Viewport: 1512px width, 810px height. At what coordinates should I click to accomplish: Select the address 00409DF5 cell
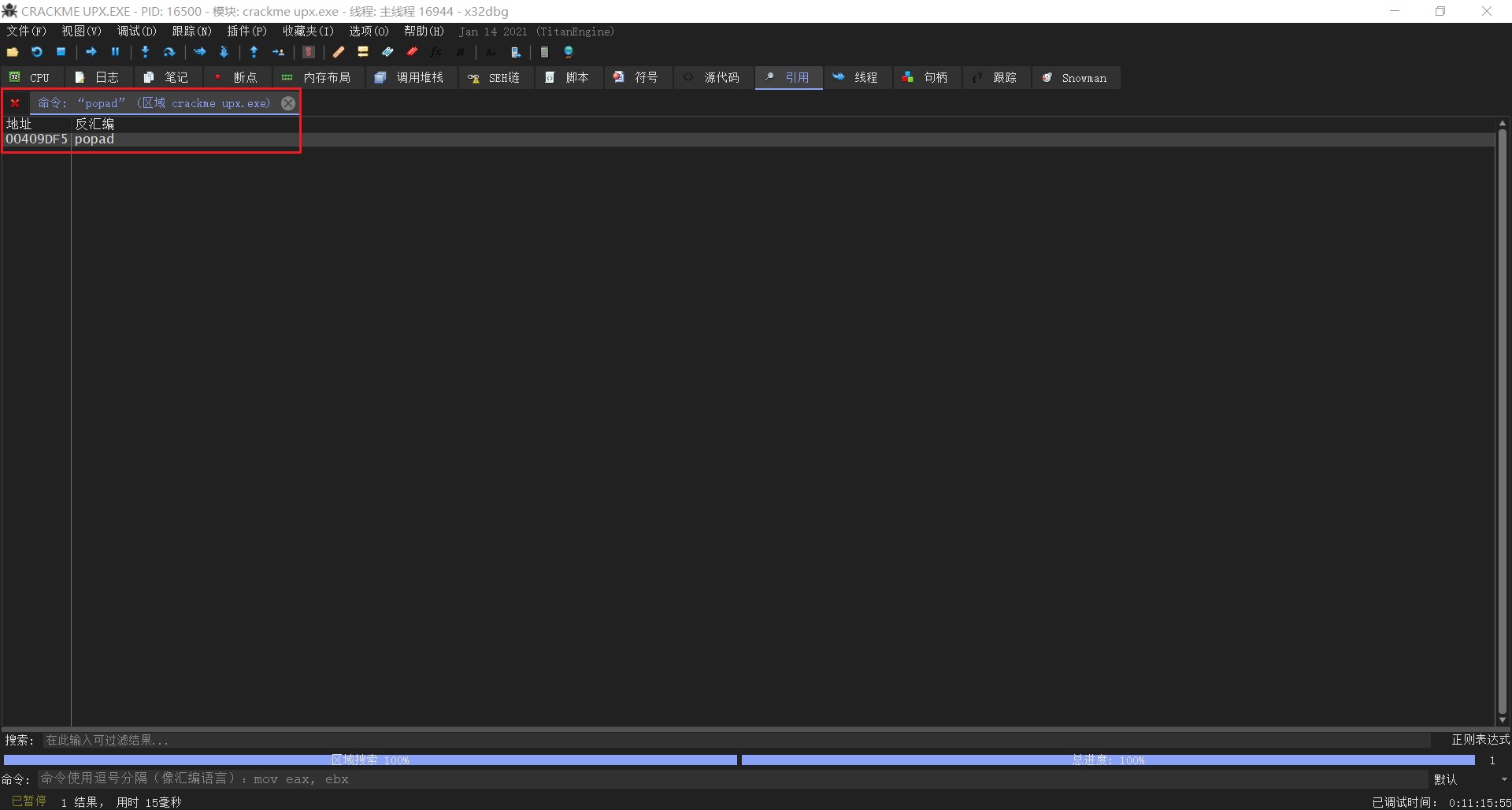click(x=37, y=139)
